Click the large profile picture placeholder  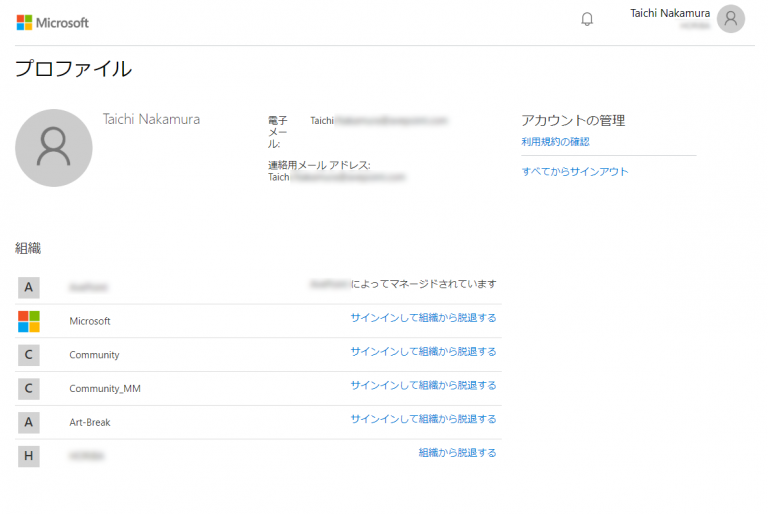coord(54,148)
